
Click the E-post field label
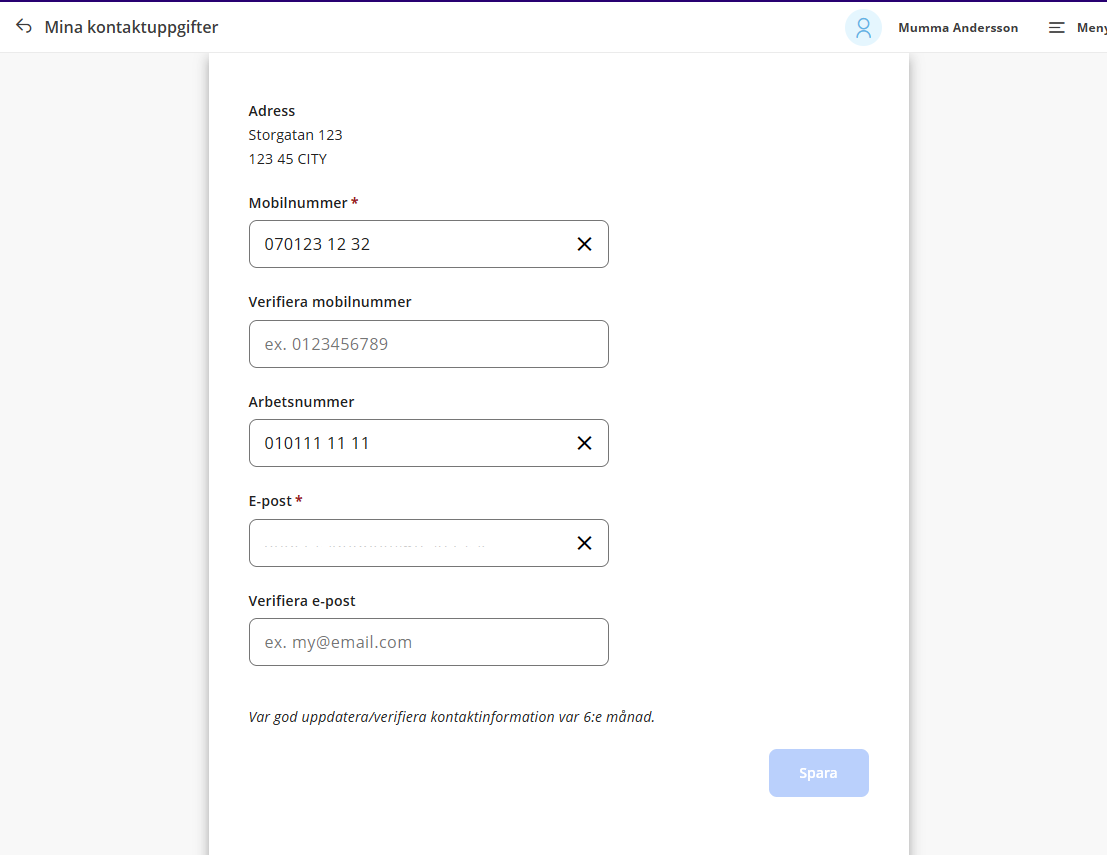coord(270,501)
